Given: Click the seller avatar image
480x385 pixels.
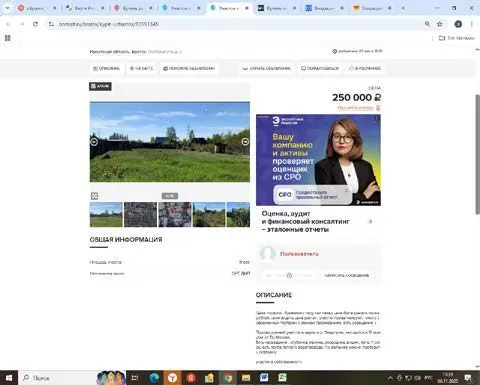Looking at the screenshot, I should pyautogui.click(x=267, y=254).
